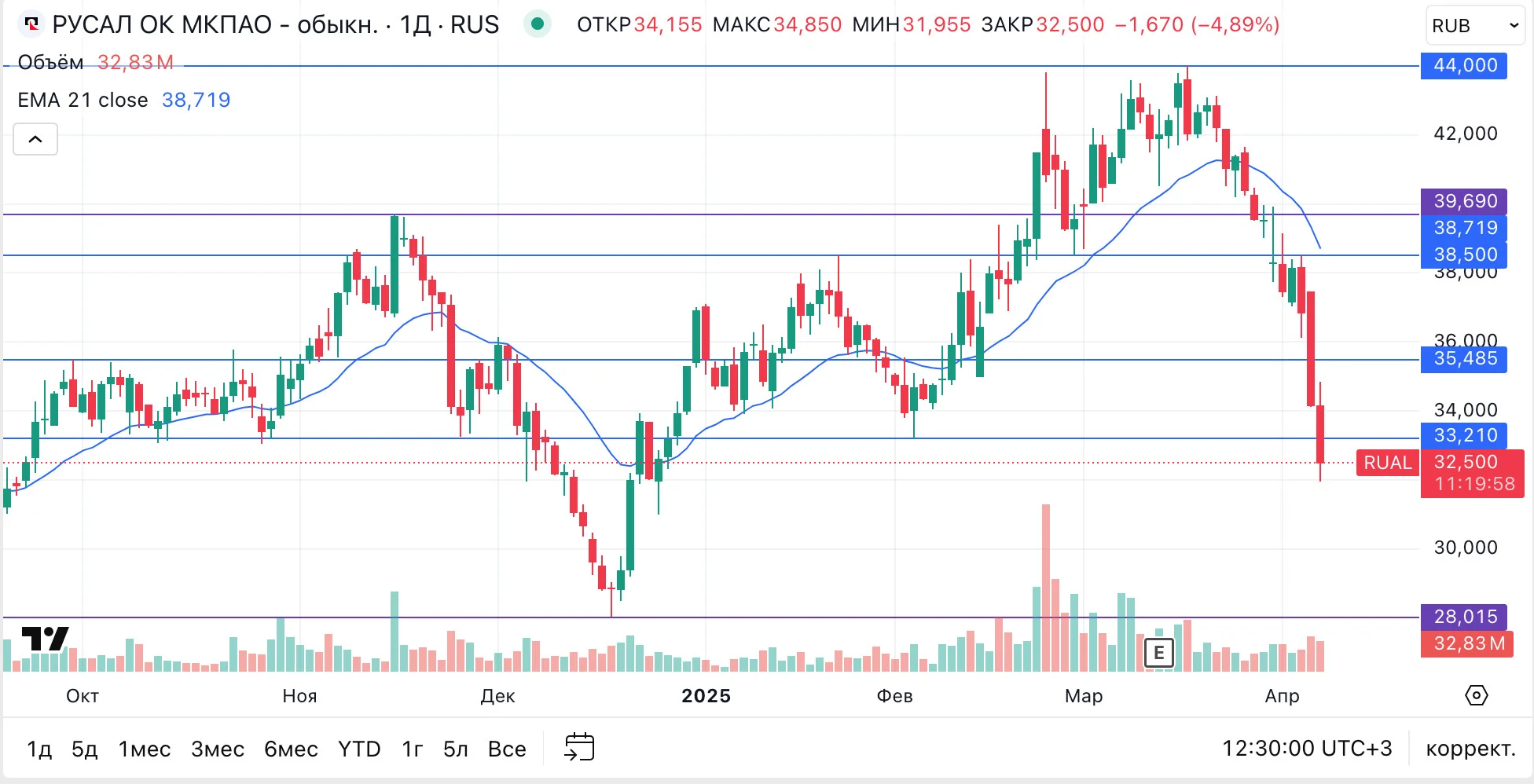Click the Дек label on time axis
Viewport: 1534px width, 784px height.
coord(498,696)
